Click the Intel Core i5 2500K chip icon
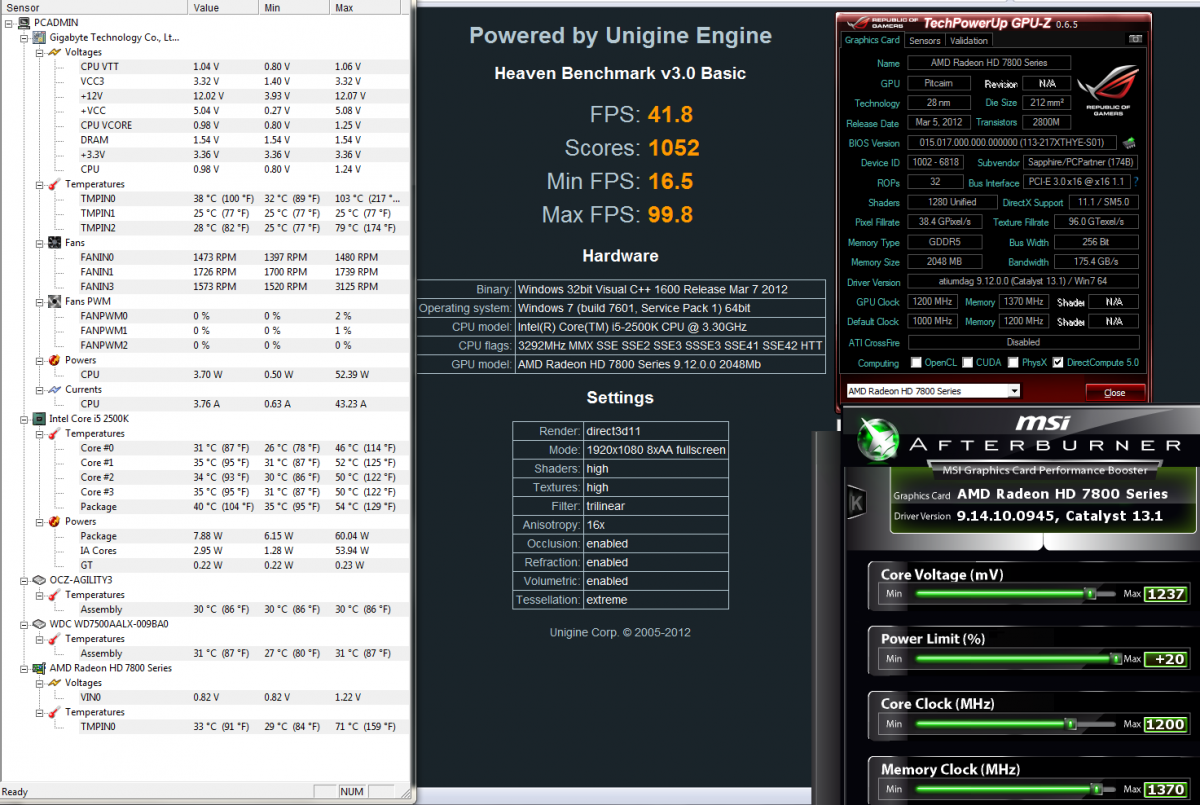The width and height of the screenshot is (1200, 805). [x=40, y=418]
